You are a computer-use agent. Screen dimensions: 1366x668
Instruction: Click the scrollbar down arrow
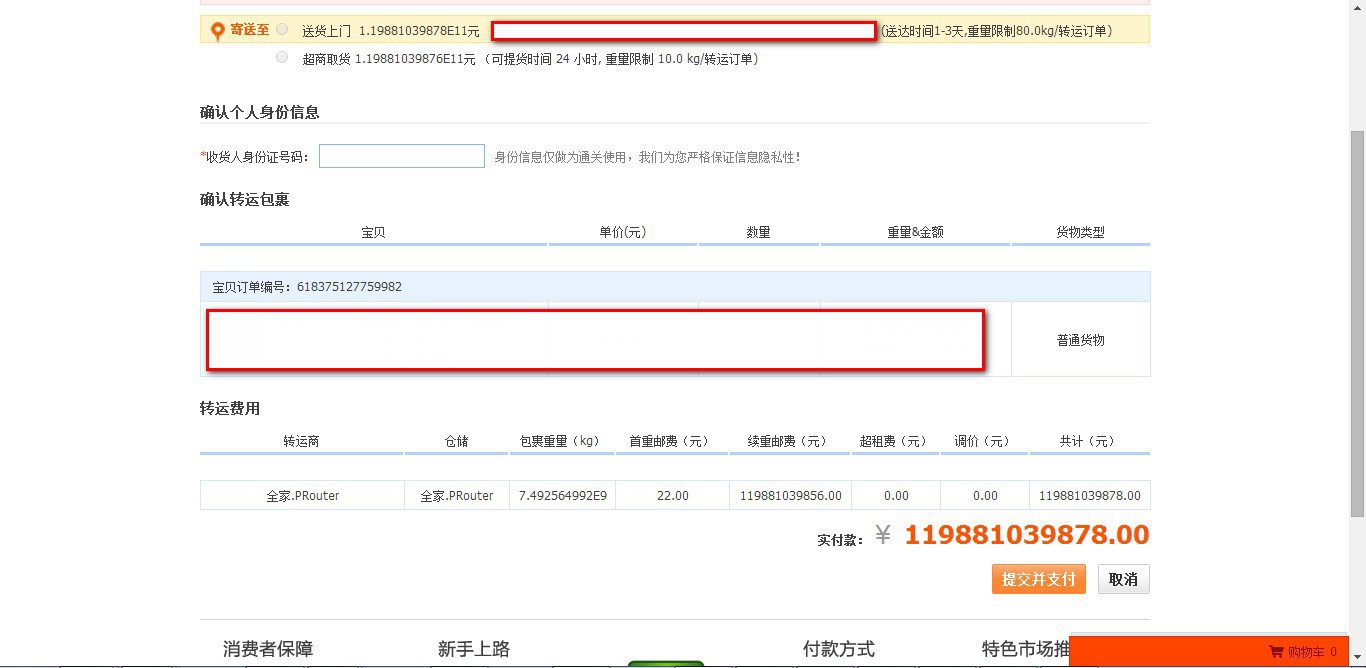click(1358, 660)
